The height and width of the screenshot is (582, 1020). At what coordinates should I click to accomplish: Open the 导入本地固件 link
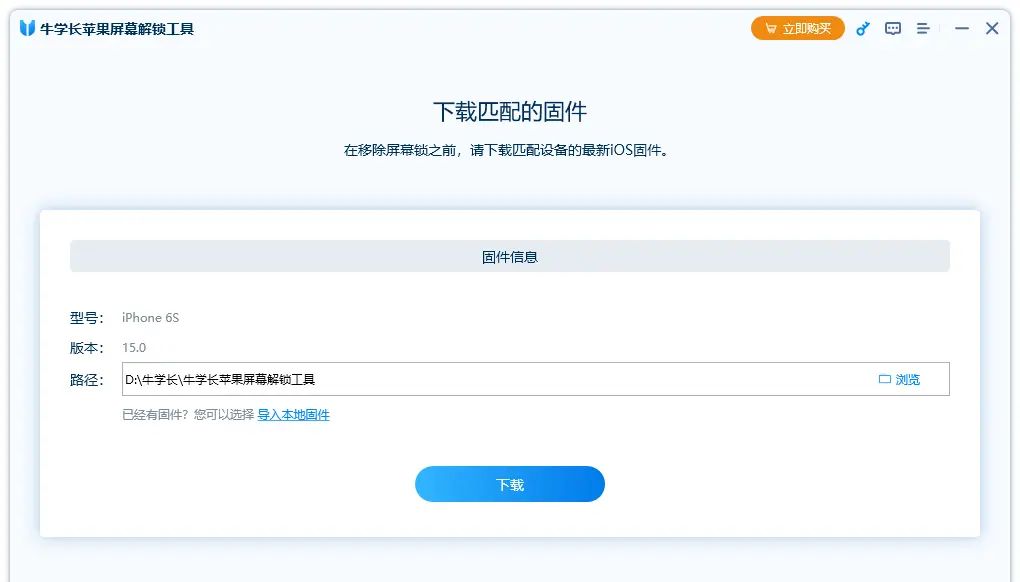click(x=293, y=415)
